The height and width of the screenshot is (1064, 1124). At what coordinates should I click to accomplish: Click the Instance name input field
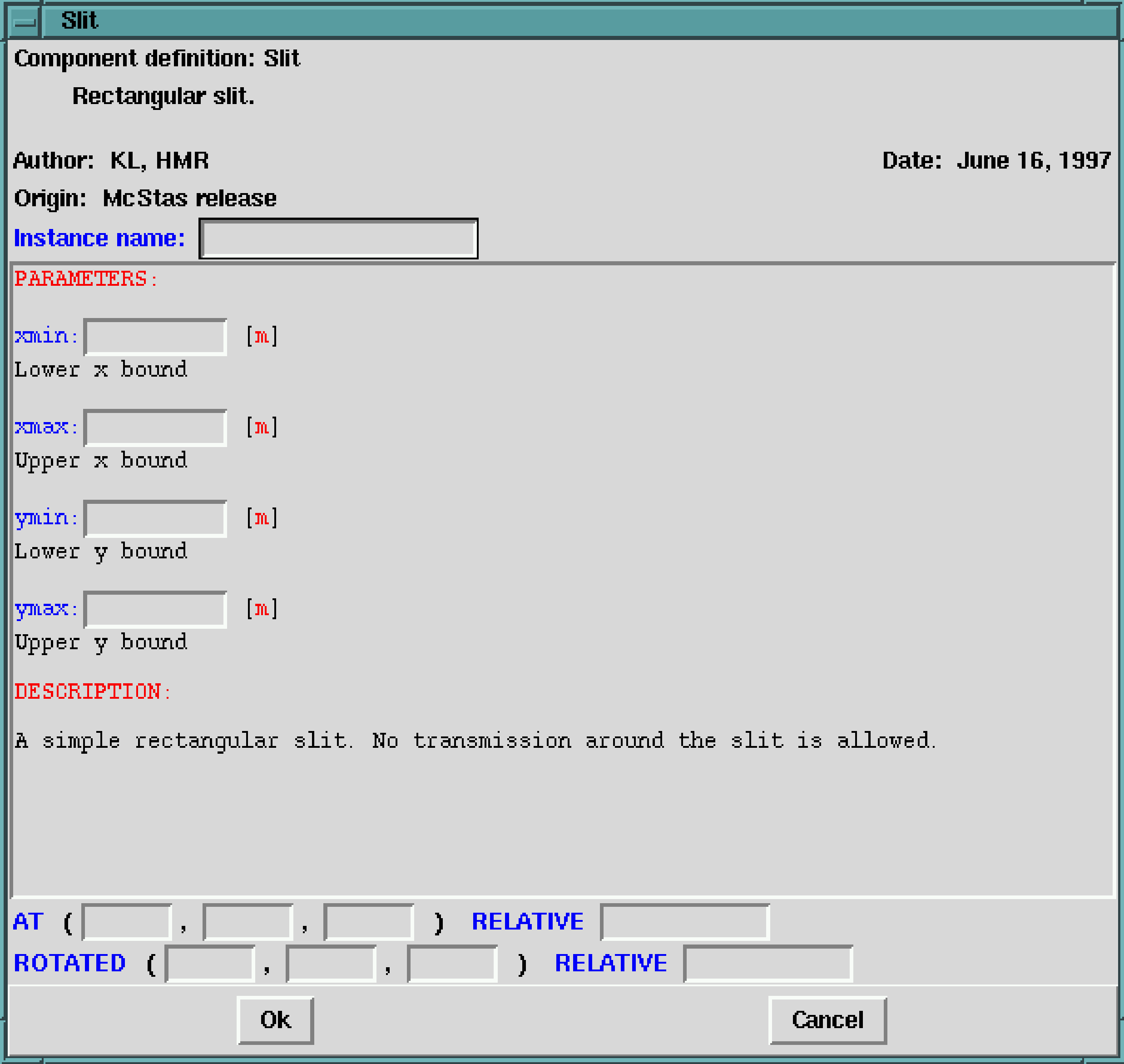(338, 238)
